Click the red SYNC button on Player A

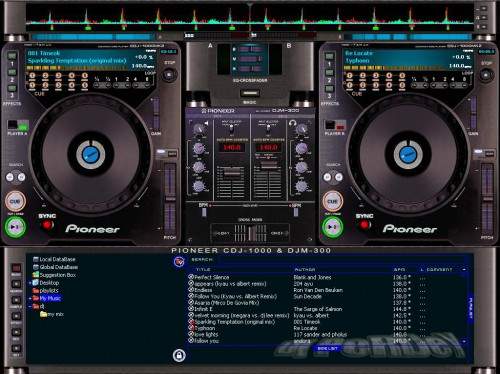(x=47, y=226)
